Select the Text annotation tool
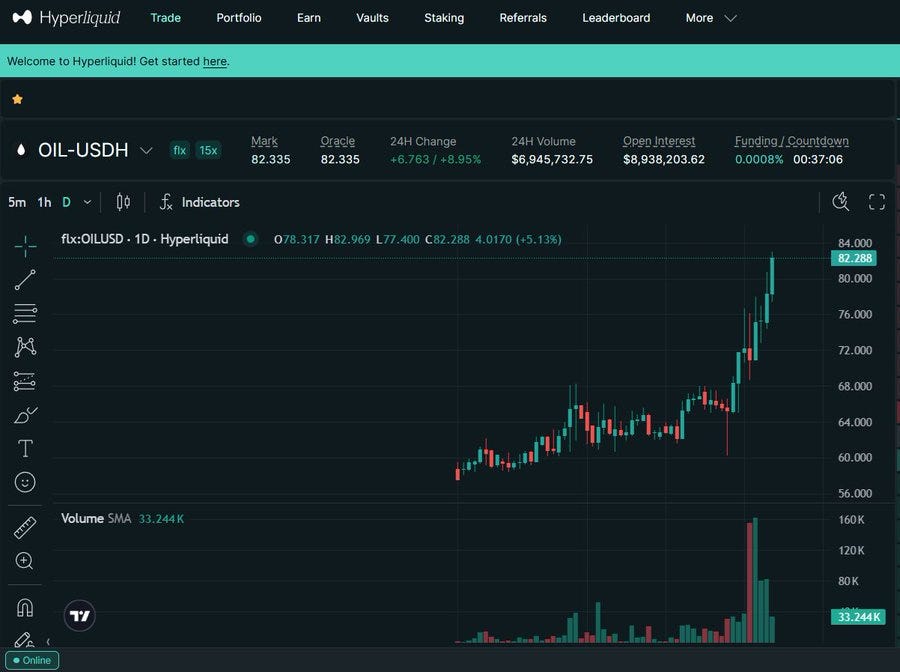This screenshot has height=672, width=900. pyautogui.click(x=25, y=448)
